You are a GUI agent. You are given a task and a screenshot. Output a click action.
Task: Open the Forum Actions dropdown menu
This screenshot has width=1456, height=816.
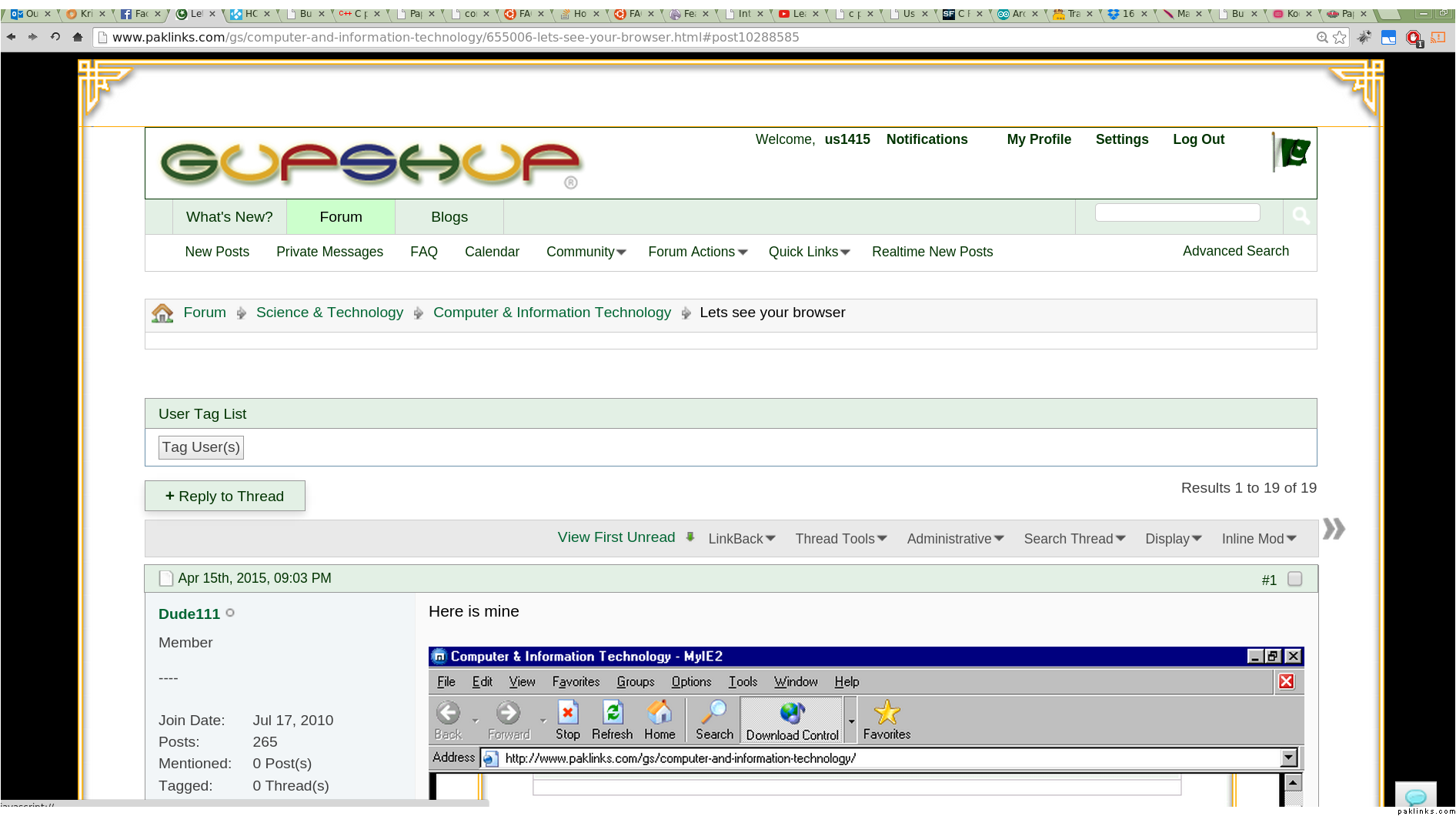(697, 252)
